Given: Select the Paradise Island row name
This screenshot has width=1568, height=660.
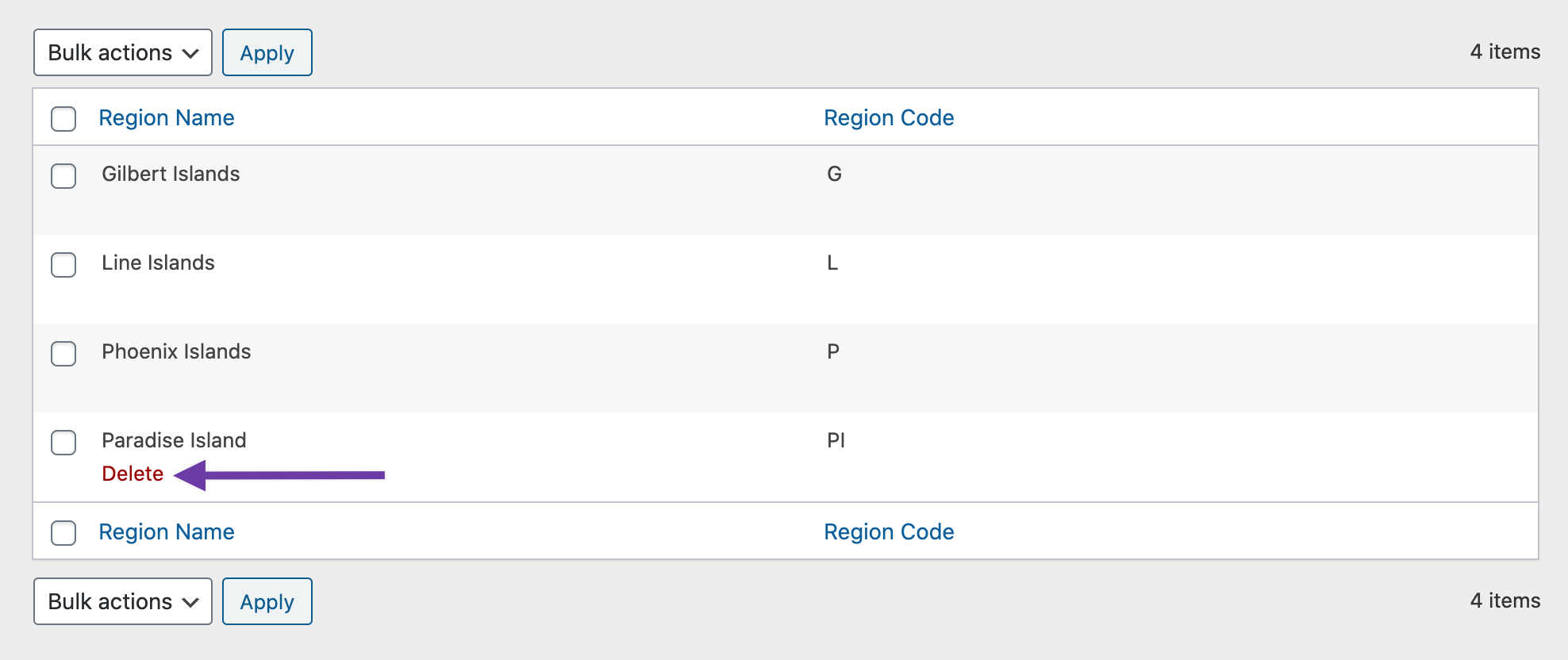Looking at the screenshot, I should click(x=174, y=440).
